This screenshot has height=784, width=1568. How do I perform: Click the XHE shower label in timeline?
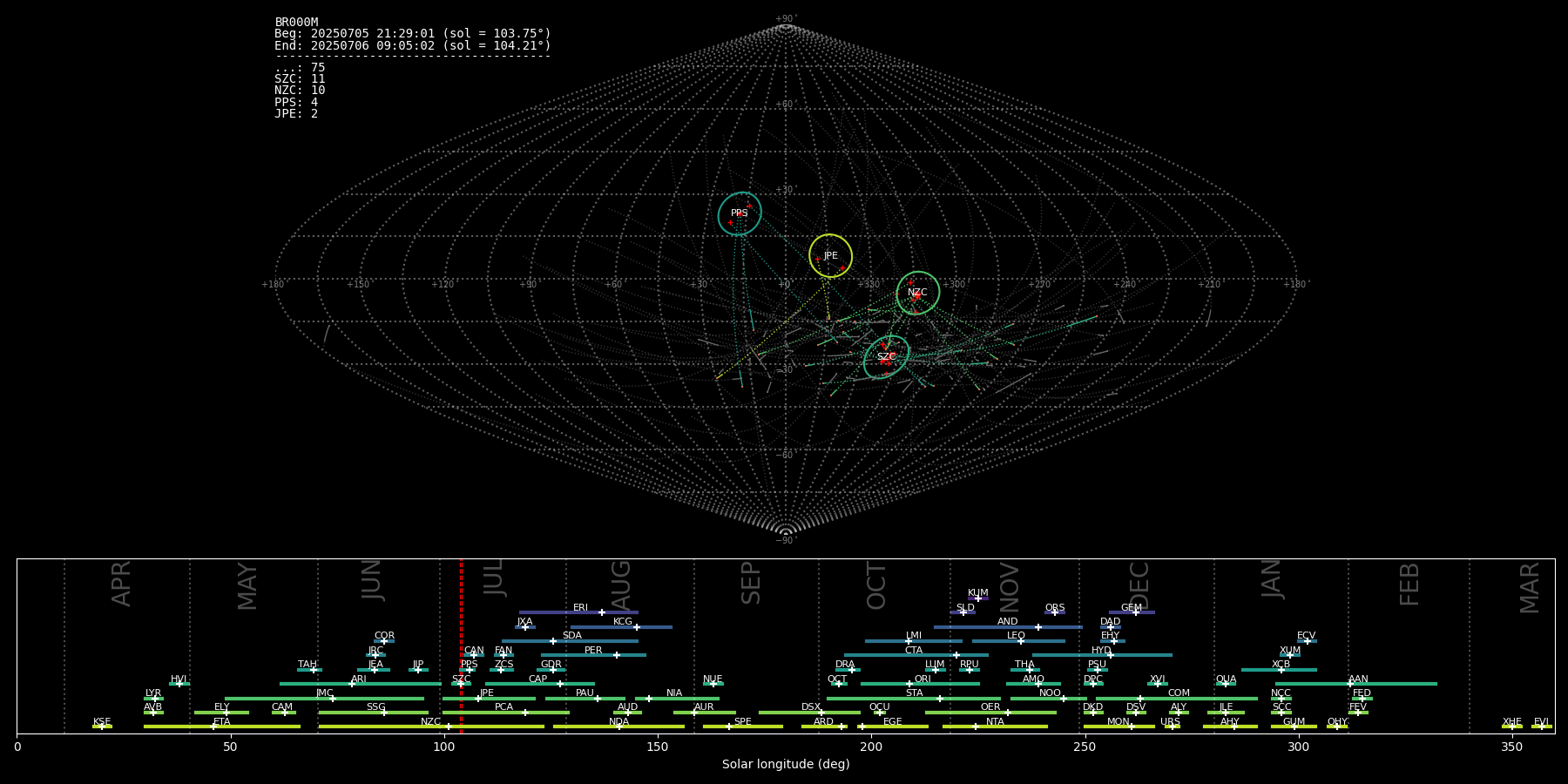tap(1512, 722)
